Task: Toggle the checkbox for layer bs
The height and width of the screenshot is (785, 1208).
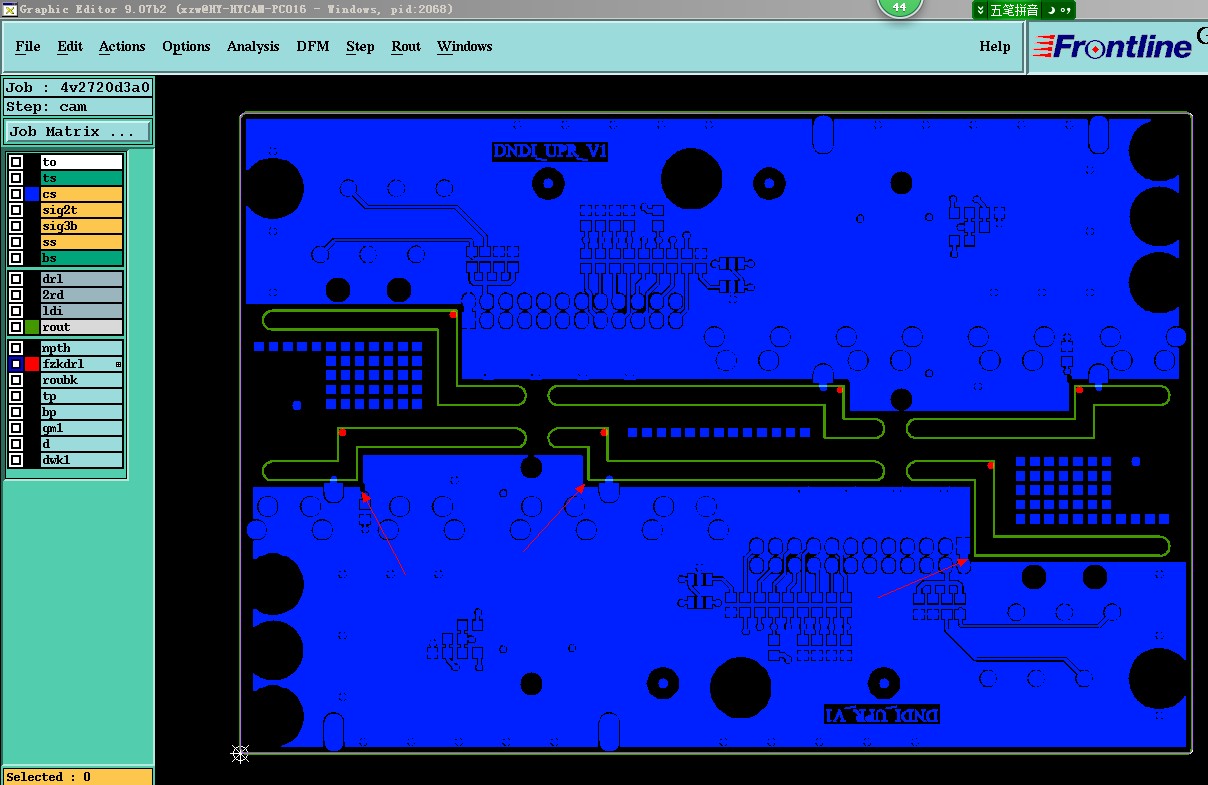Action: [16, 258]
